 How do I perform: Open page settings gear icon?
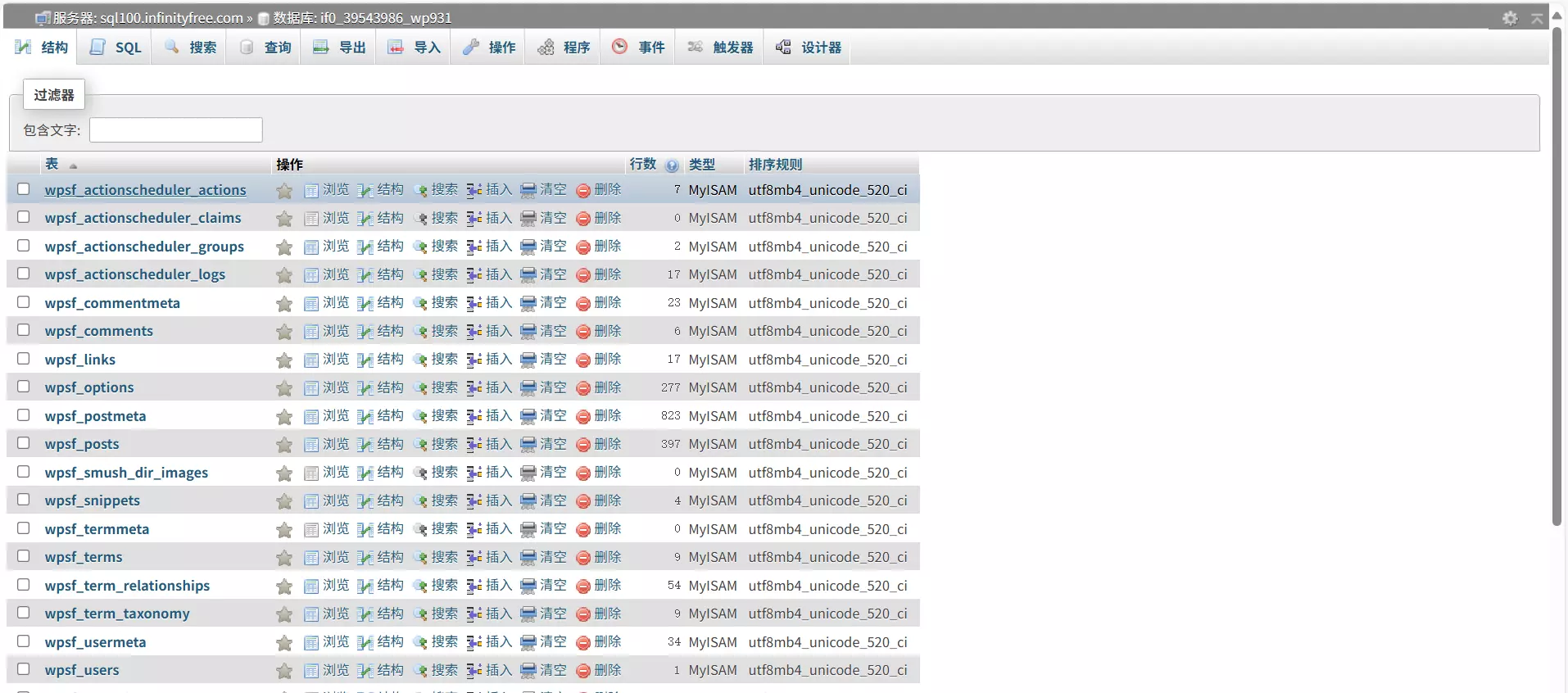pyautogui.click(x=1510, y=18)
